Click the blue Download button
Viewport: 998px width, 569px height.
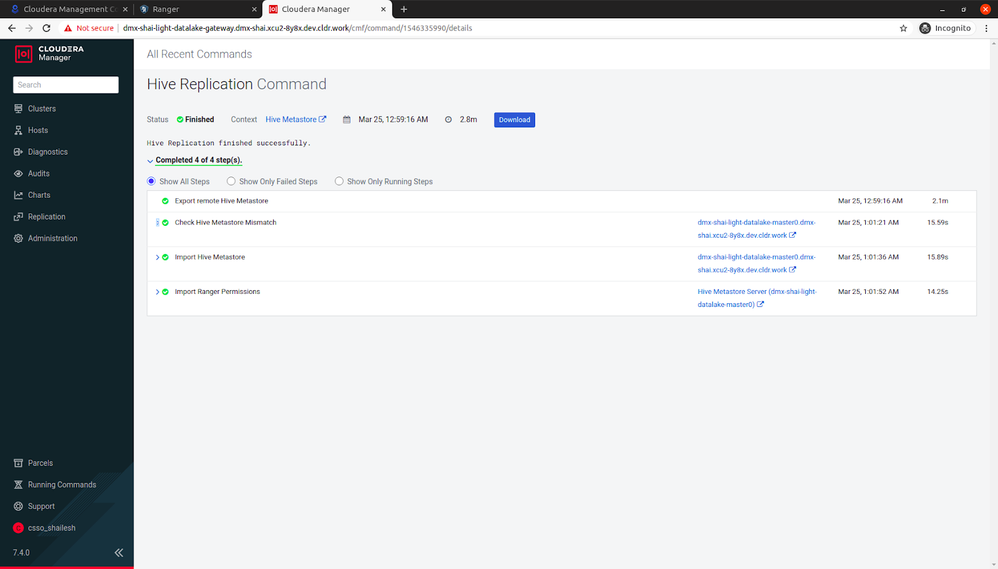(514, 120)
